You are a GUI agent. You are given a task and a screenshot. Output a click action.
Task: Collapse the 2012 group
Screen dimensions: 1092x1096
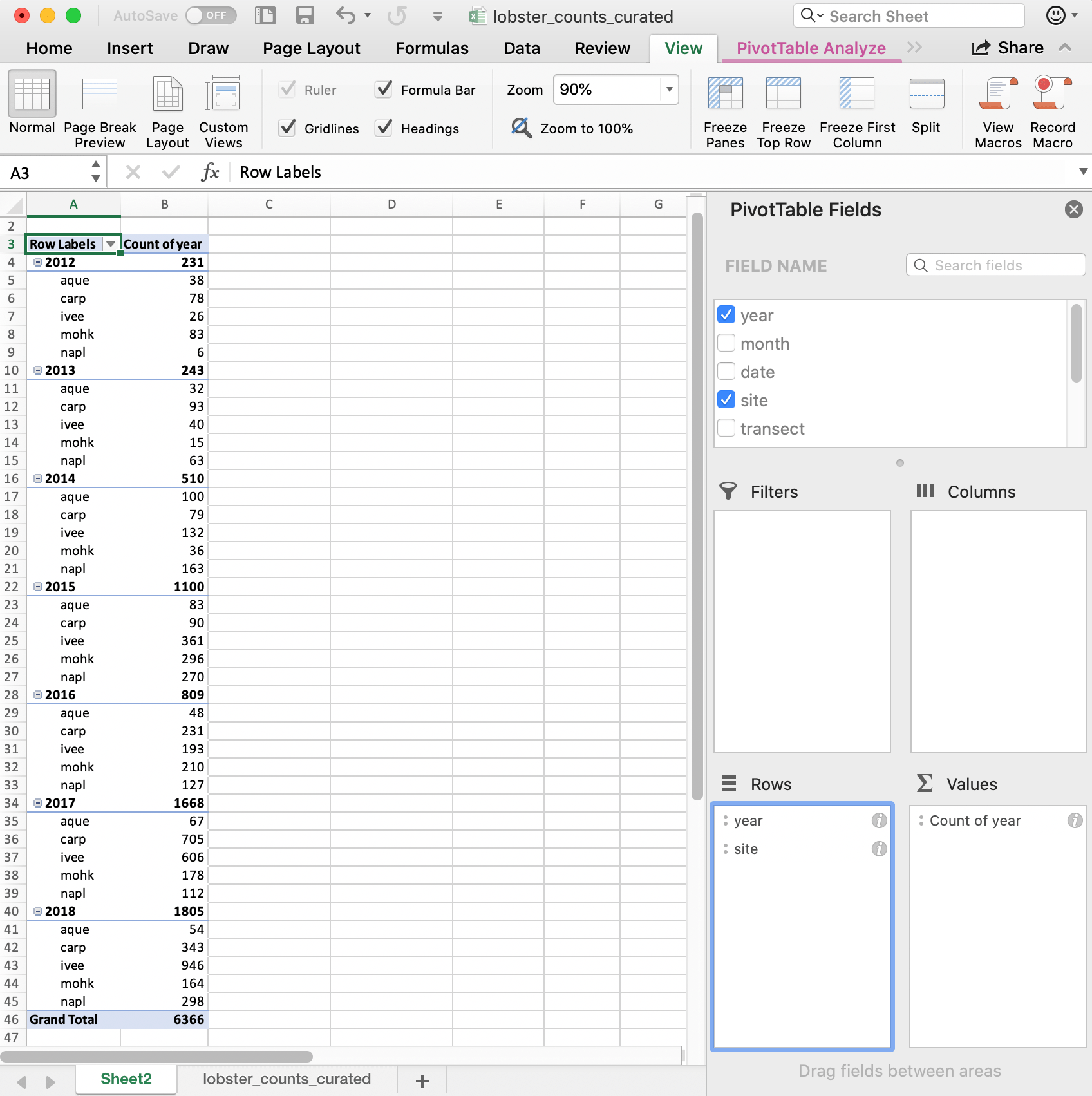pyautogui.click(x=37, y=262)
